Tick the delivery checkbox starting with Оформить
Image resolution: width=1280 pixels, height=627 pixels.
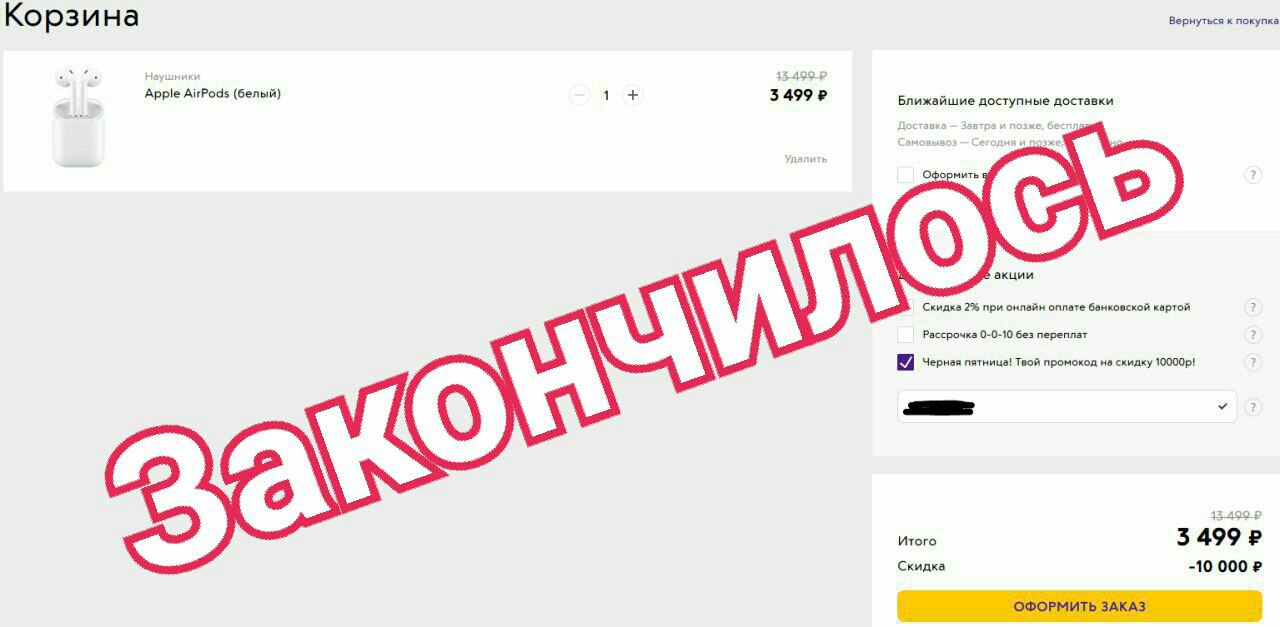click(x=906, y=175)
